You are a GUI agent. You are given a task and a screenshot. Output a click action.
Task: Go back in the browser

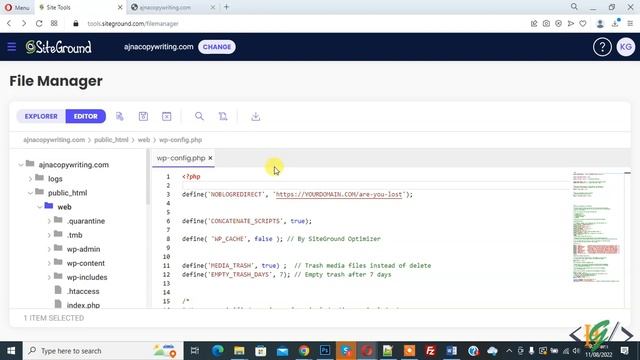[x=9, y=24]
